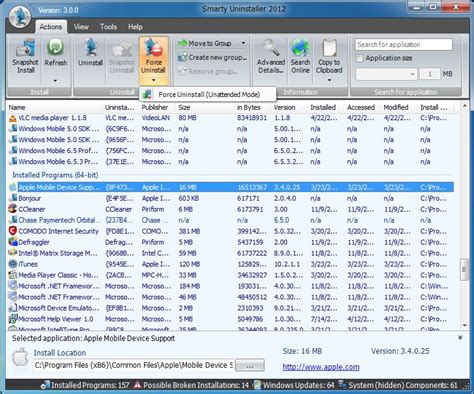Sort by the Version column header
The width and height of the screenshot is (474, 394).
tap(289, 107)
